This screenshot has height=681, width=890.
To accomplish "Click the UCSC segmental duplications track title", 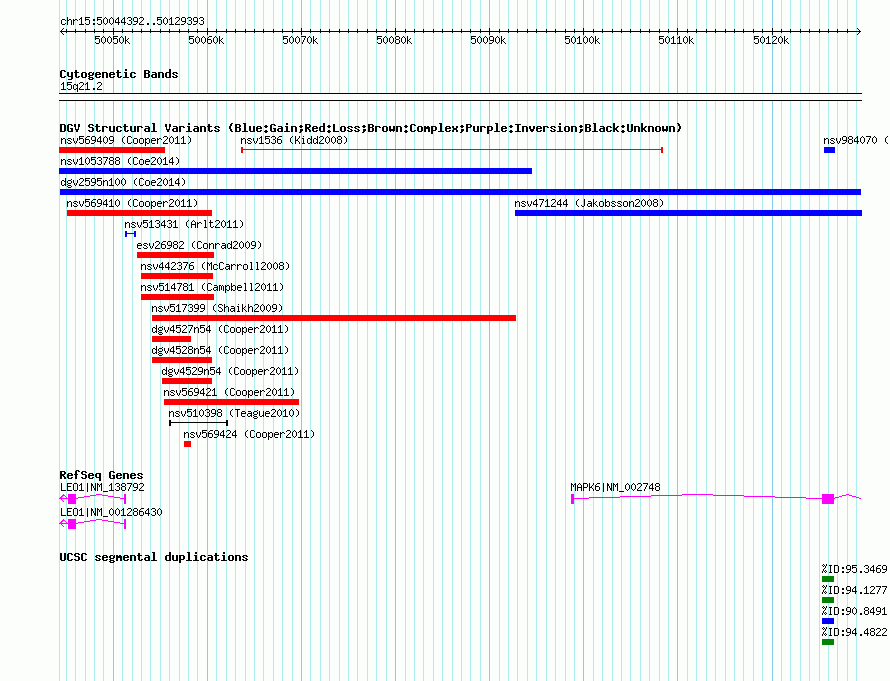I will coord(154,557).
